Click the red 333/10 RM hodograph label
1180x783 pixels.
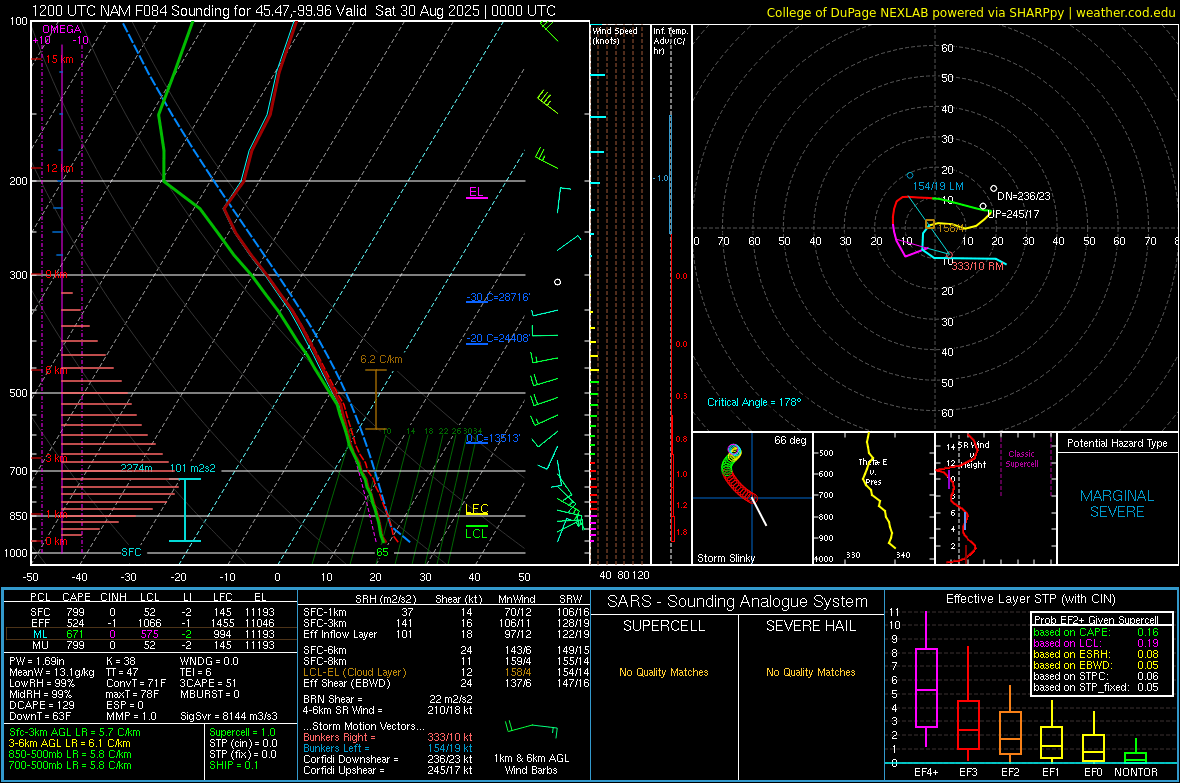pyautogui.click(x=978, y=267)
